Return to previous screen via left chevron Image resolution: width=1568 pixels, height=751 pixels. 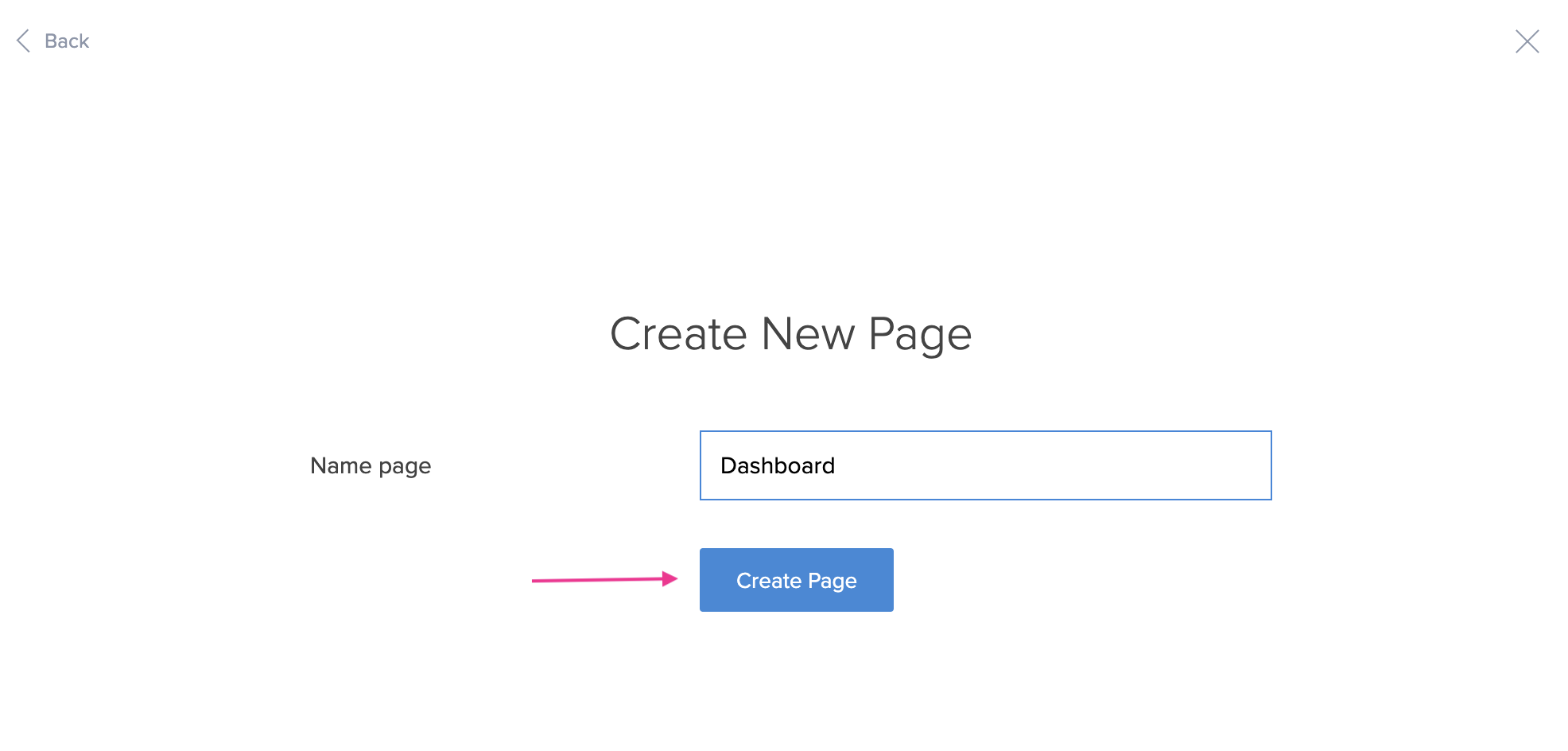click(24, 41)
